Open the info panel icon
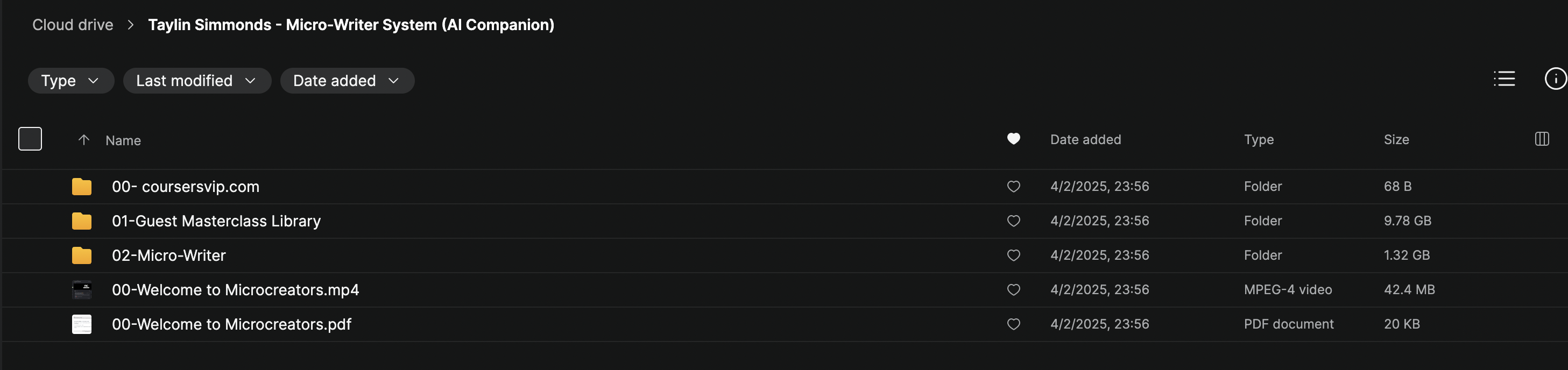The width and height of the screenshot is (1568, 370). (x=1555, y=79)
